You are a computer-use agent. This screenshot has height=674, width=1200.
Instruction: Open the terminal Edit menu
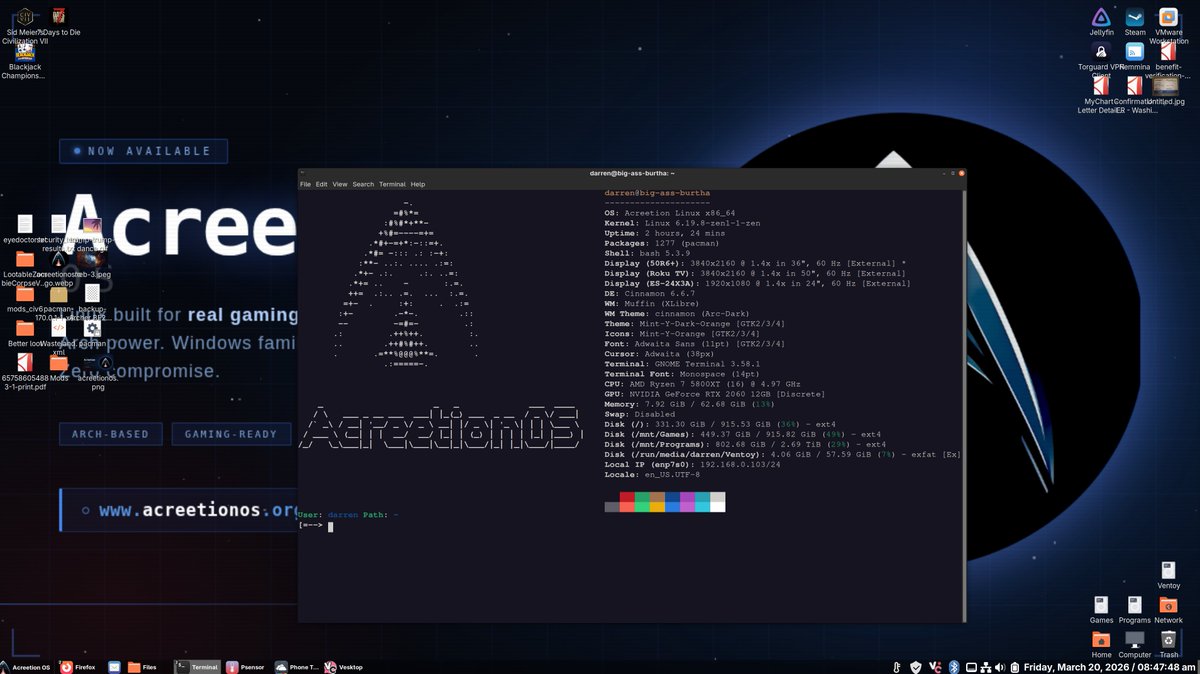click(x=322, y=184)
